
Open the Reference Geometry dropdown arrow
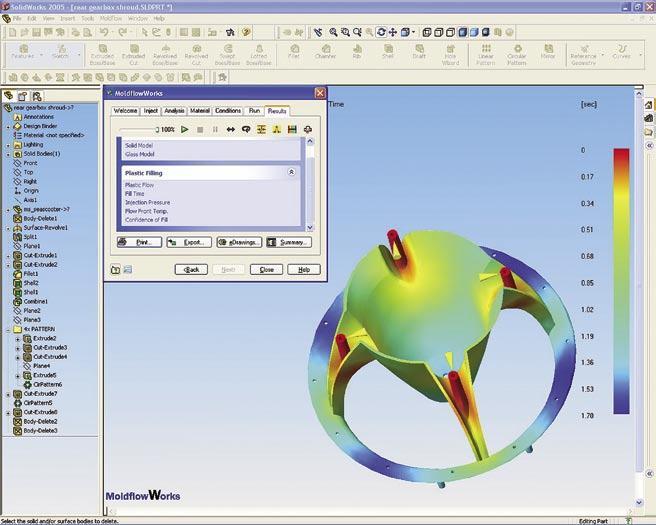click(x=602, y=55)
